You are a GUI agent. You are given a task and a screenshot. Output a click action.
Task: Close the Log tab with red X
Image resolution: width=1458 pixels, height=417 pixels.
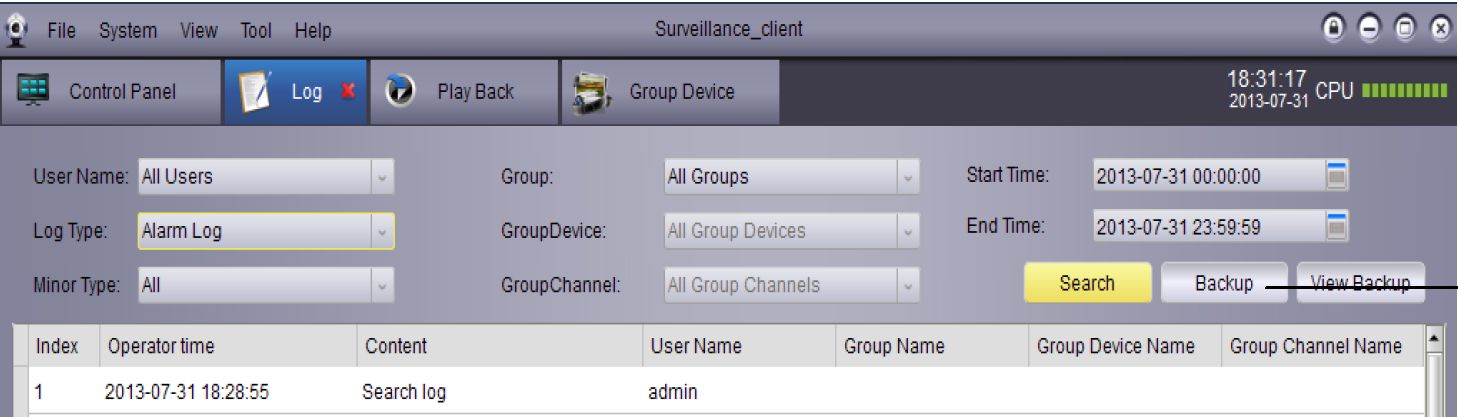(348, 92)
